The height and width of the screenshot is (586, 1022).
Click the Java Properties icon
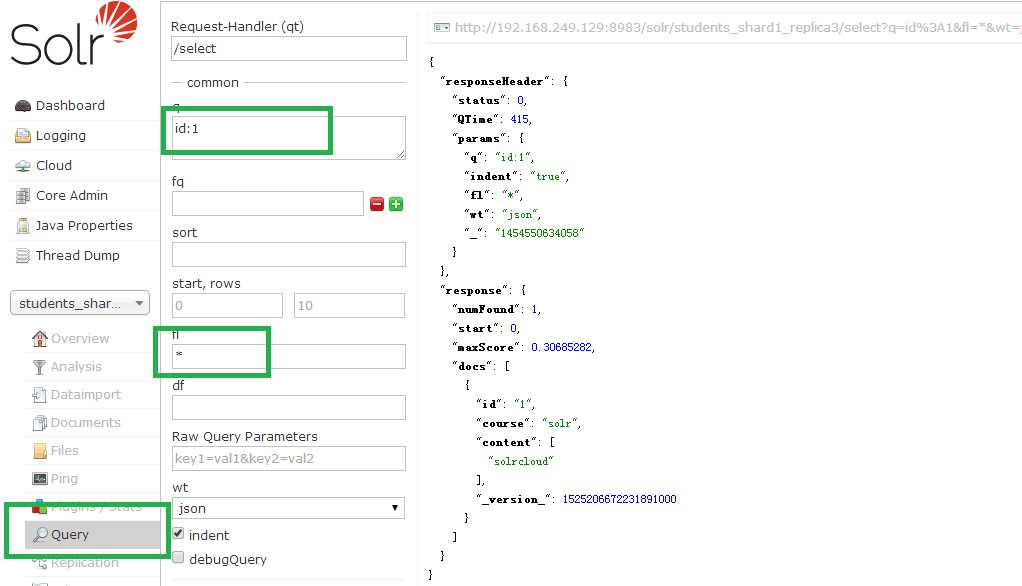tap(23, 226)
